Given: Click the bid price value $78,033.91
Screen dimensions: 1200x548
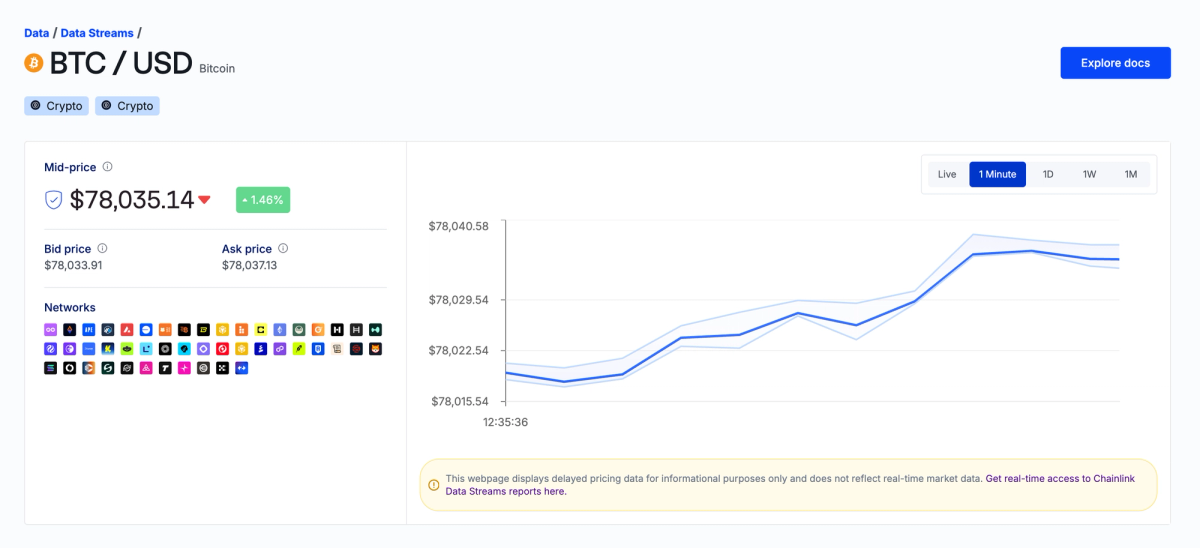Looking at the screenshot, I should coord(74,265).
